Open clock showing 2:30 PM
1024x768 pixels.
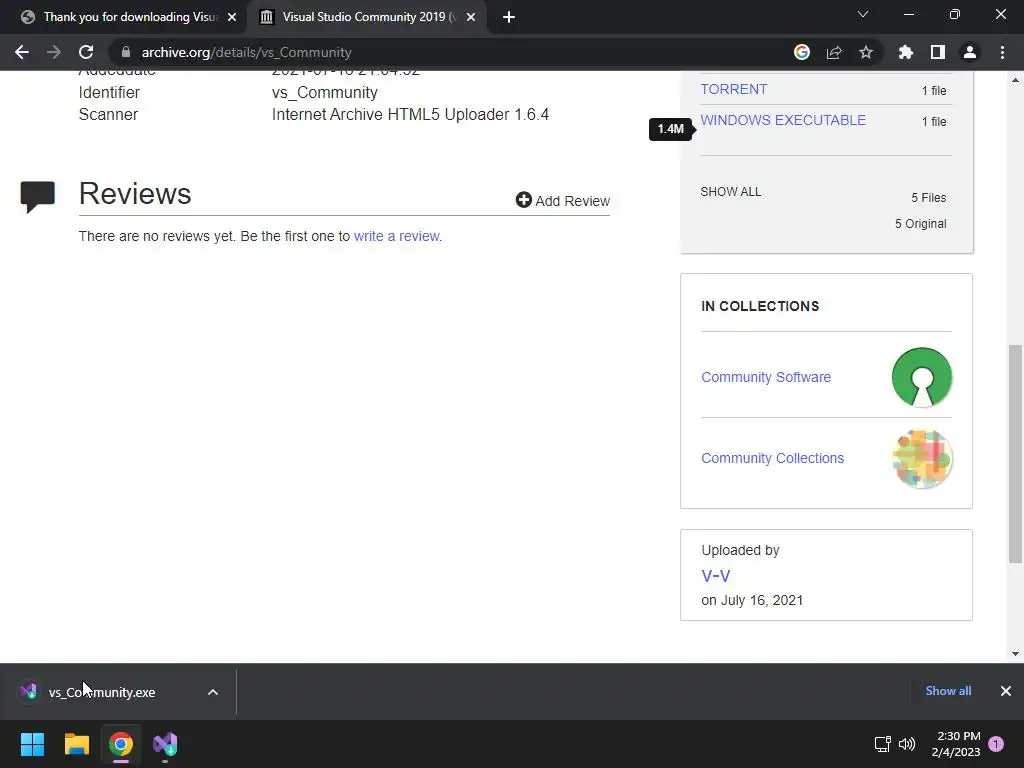coord(955,744)
